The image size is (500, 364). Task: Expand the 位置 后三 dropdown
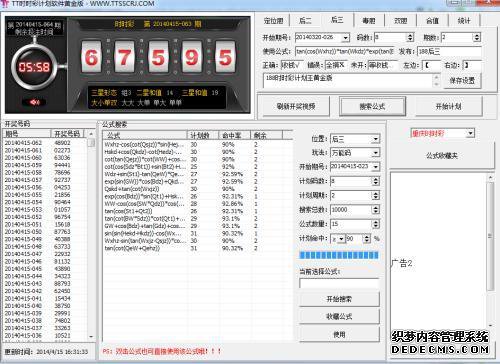(x=376, y=139)
